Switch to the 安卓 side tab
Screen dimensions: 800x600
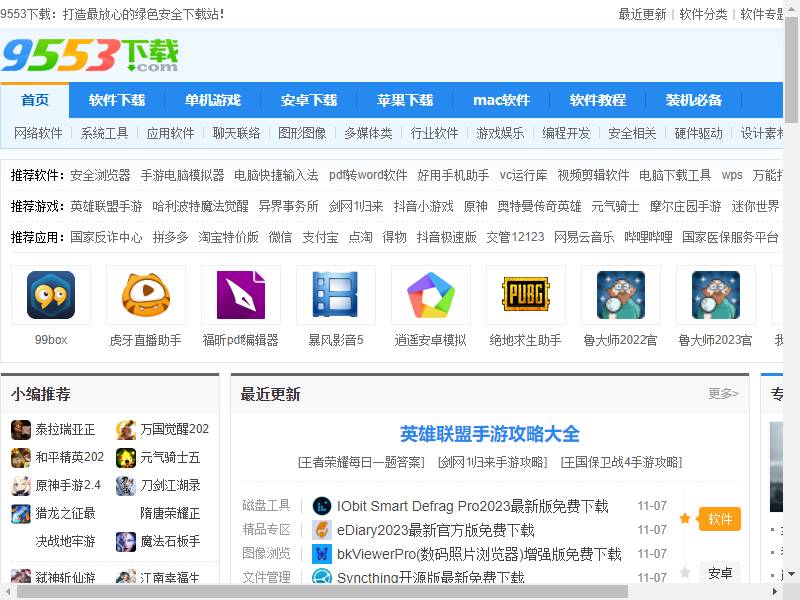point(720,573)
